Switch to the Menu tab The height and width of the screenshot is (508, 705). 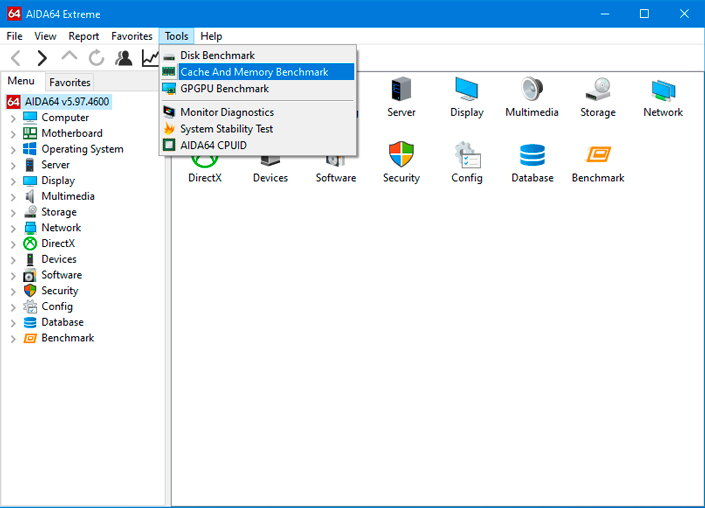pyautogui.click(x=21, y=81)
